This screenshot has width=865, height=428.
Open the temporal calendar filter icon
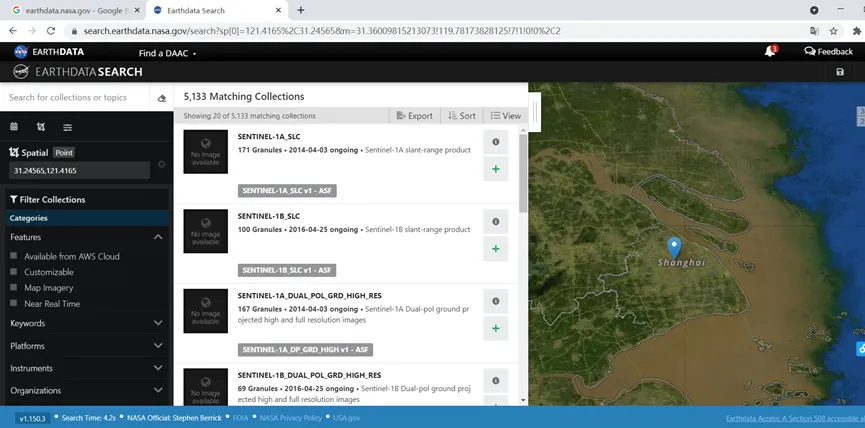coord(14,127)
